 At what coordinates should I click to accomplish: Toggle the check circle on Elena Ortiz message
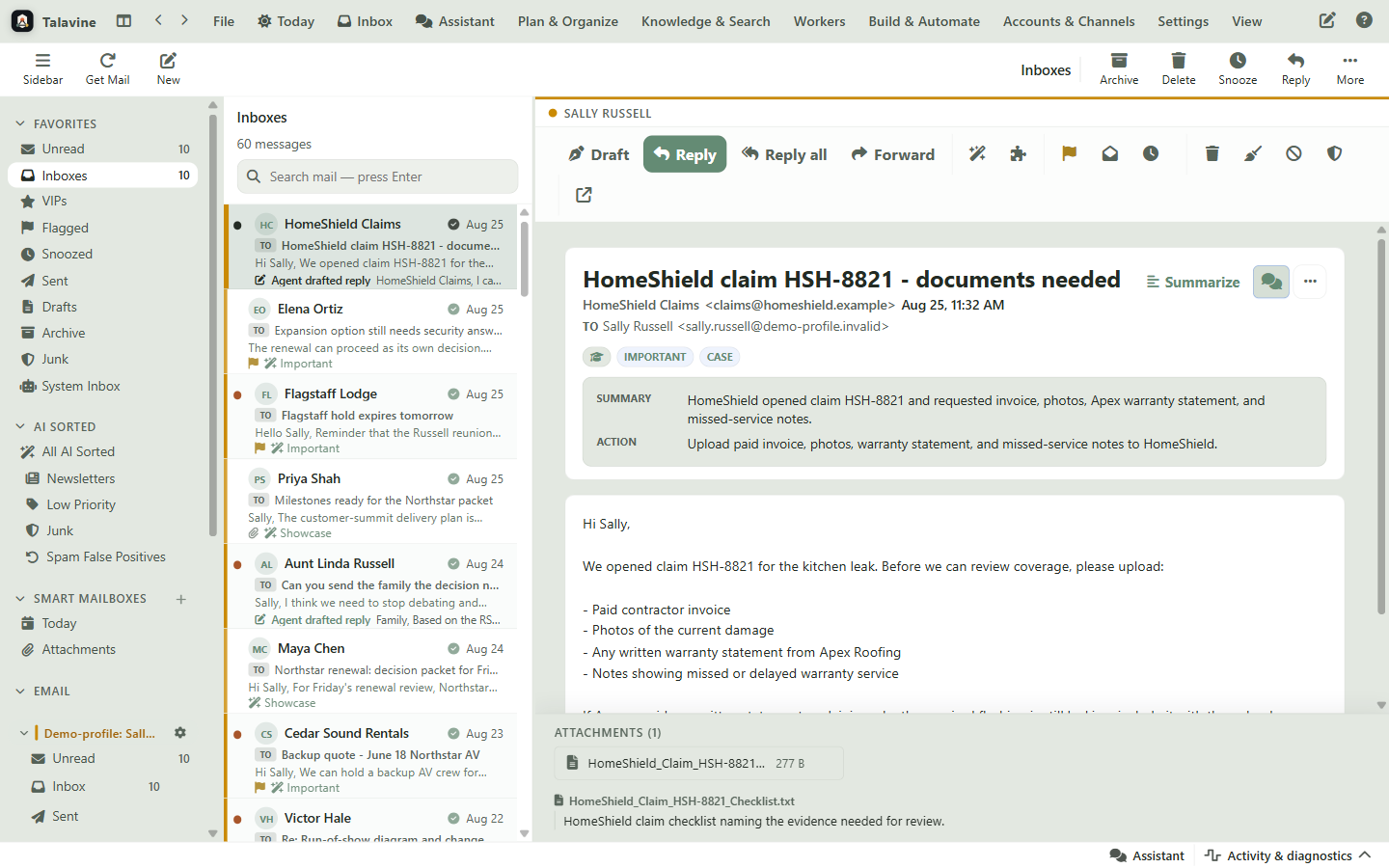[x=453, y=309]
